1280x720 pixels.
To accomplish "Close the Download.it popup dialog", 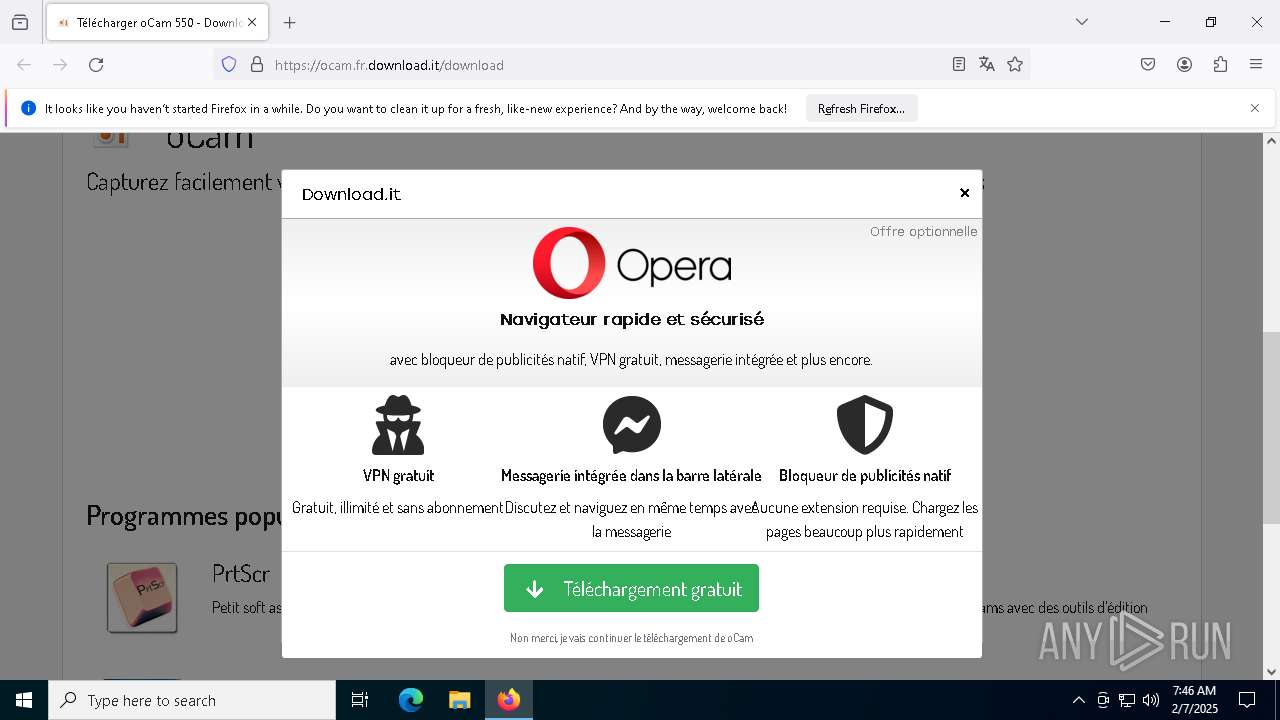I will click(964, 193).
